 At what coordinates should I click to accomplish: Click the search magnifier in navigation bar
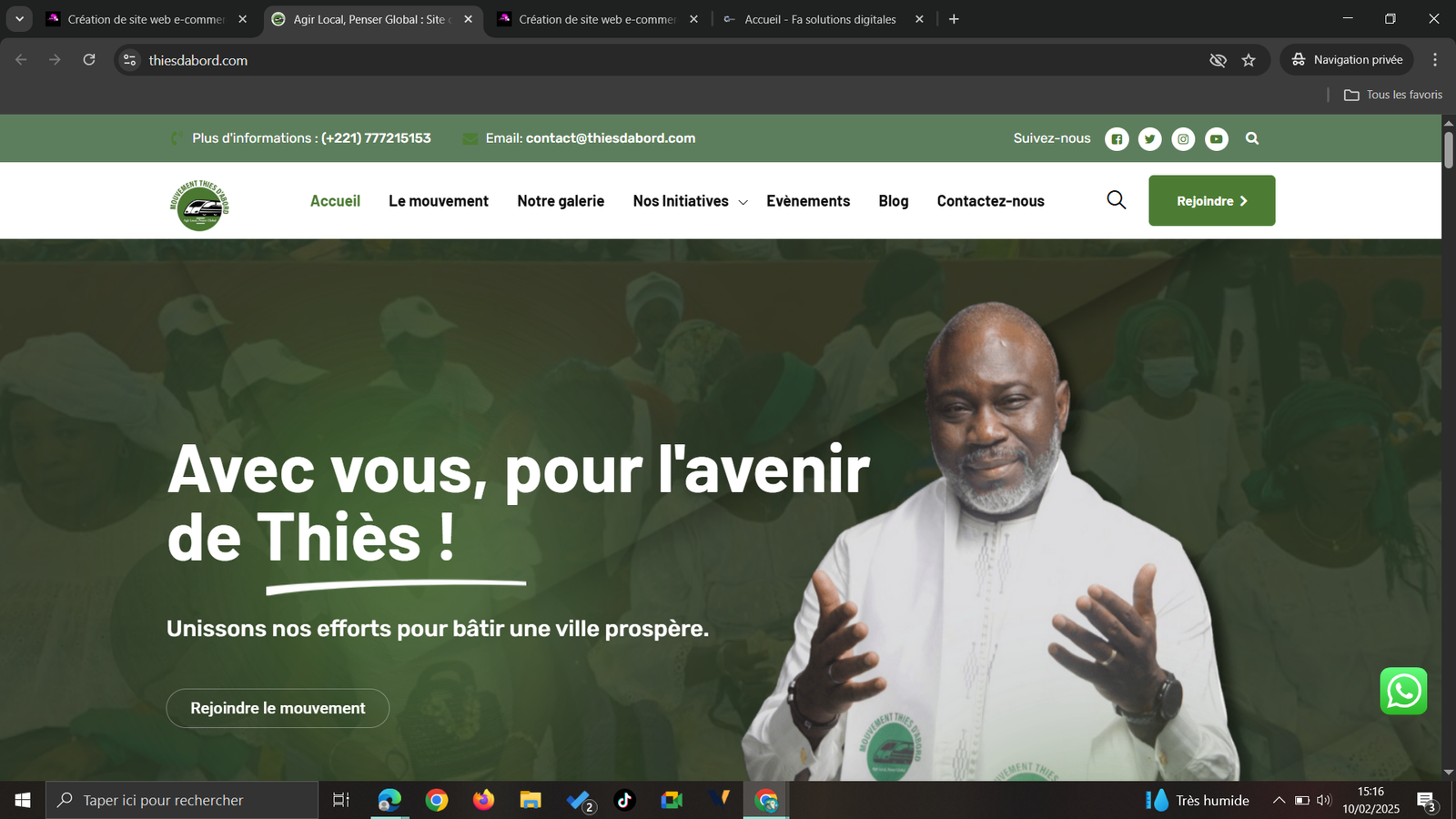click(1116, 200)
